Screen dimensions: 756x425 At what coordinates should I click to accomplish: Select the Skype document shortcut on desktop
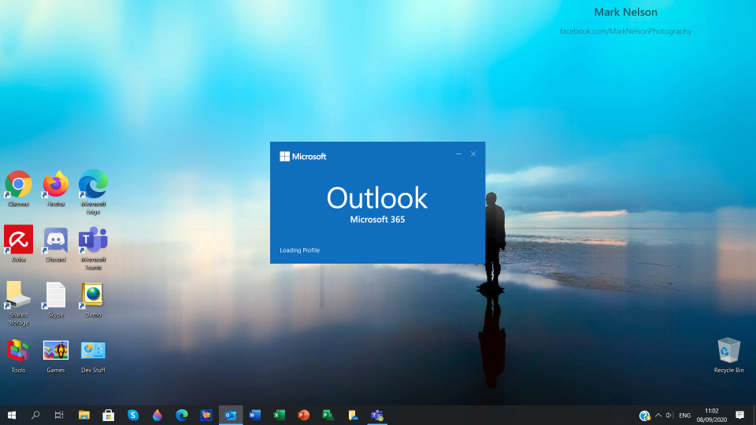(x=56, y=300)
